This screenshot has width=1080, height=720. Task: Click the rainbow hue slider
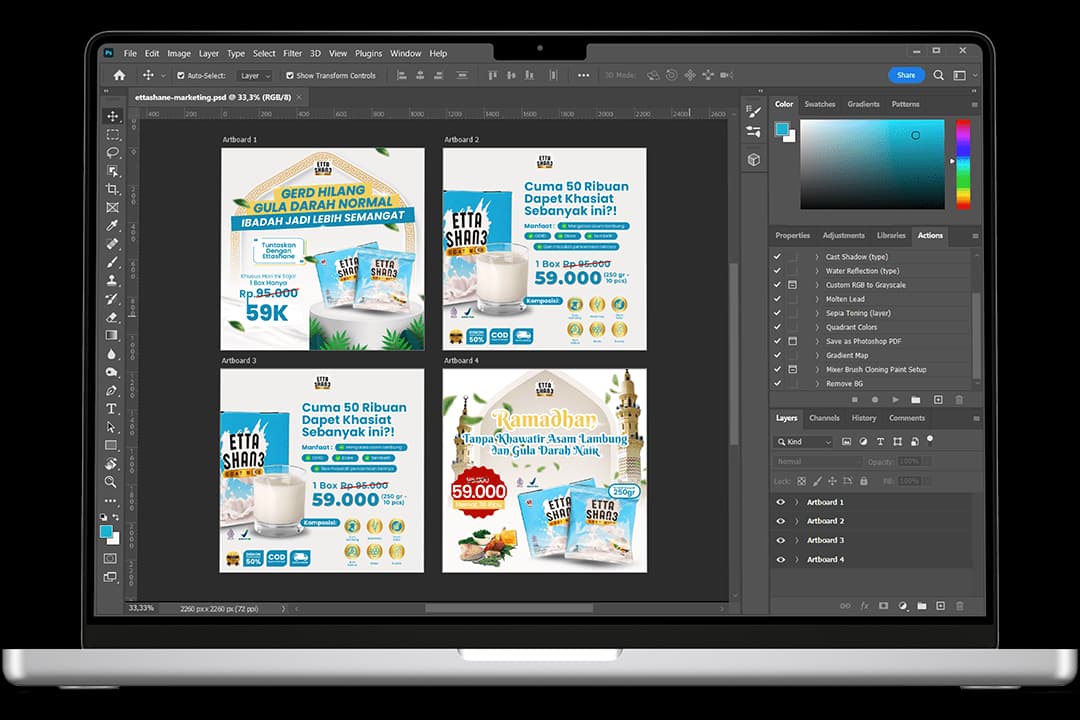(962, 164)
